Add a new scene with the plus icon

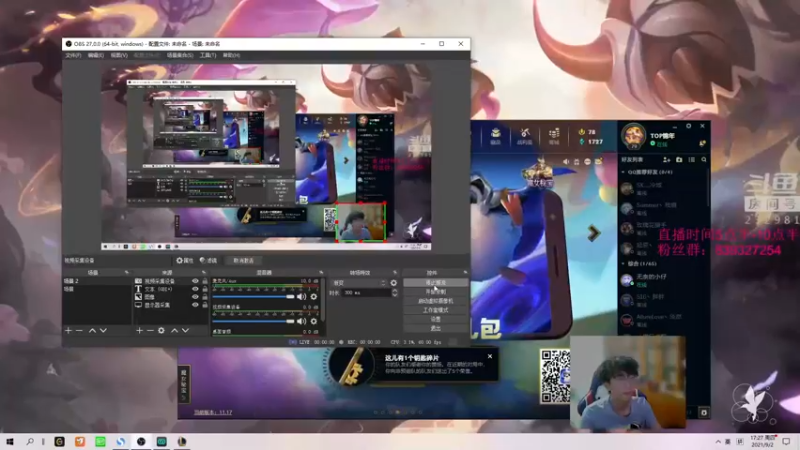(x=68, y=331)
